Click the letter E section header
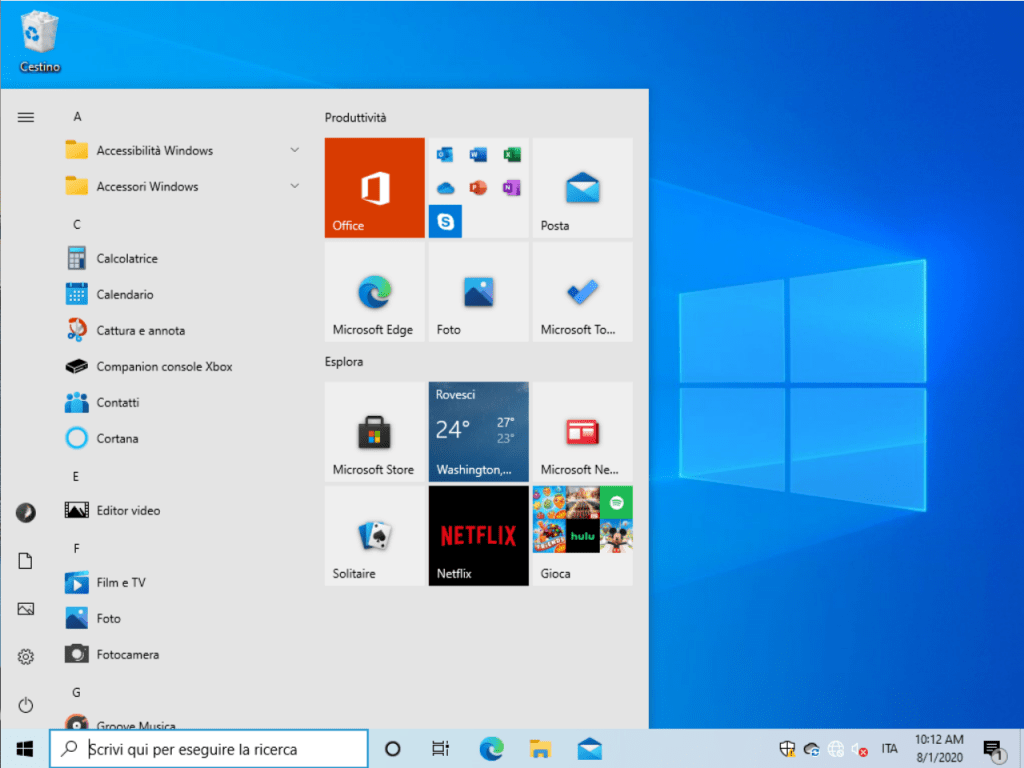The width and height of the screenshot is (1024, 768). [76, 477]
